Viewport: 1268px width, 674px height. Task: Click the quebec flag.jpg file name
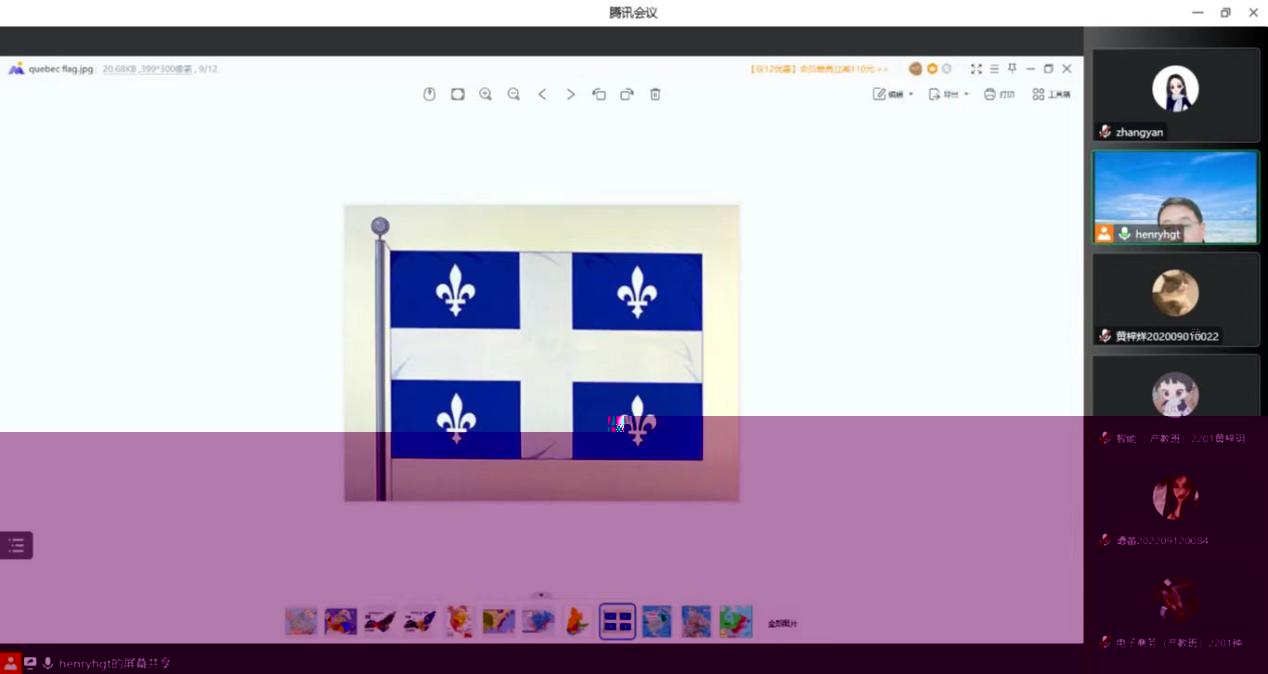tap(61, 69)
